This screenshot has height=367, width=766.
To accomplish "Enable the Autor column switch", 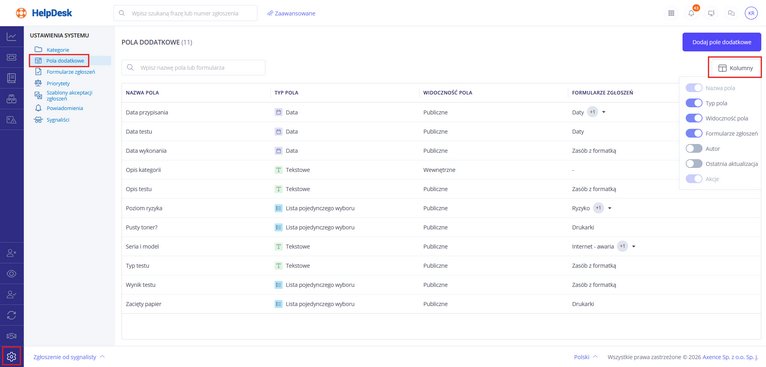I will click(x=694, y=149).
